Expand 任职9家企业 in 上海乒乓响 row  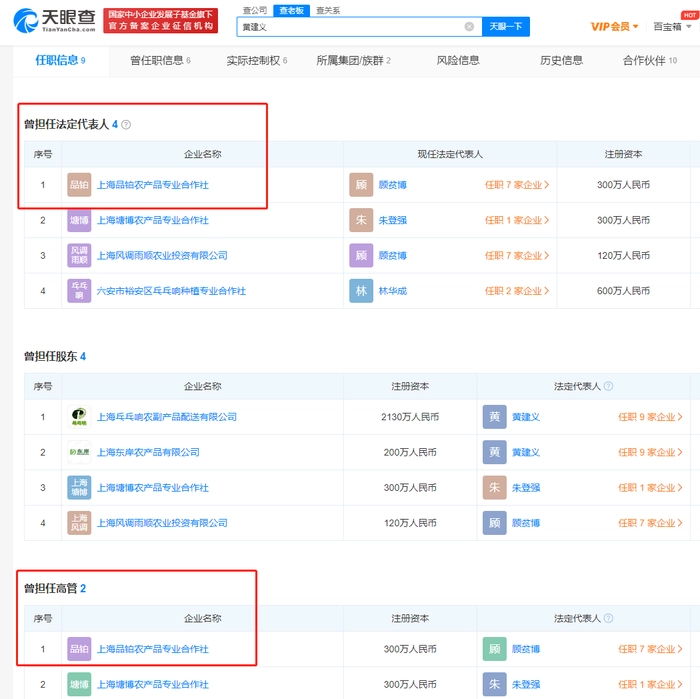point(650,417)
